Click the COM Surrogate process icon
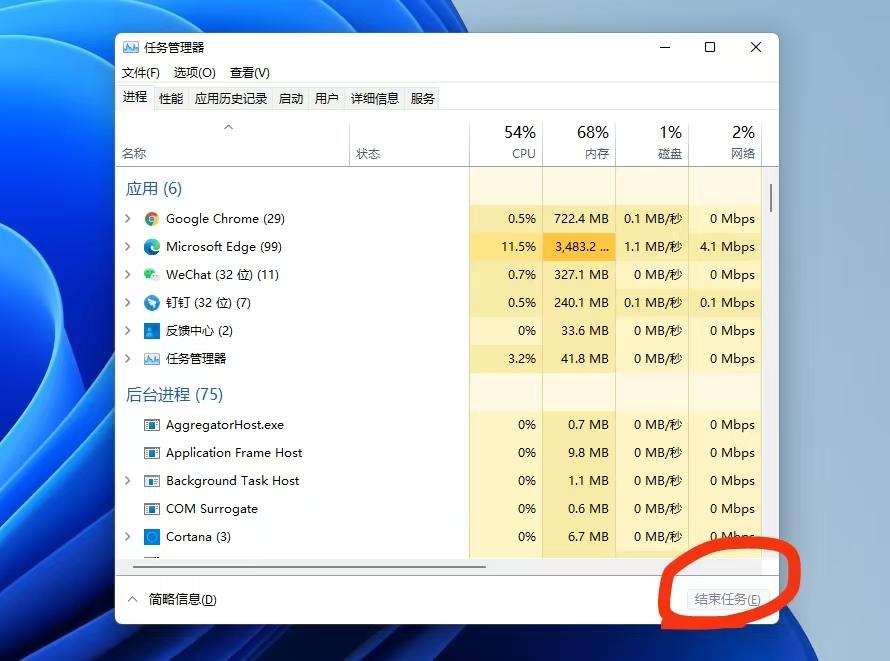This screenshot has height=661, width=890. click(x=152, y=509)
